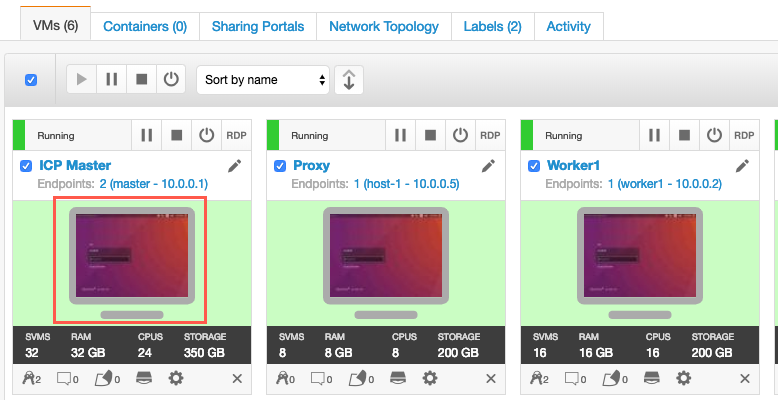The height and width of the screenshot is (400, 778).
Task: Expand Proxy endpoints host-1 entry
Action: (406, 184)
